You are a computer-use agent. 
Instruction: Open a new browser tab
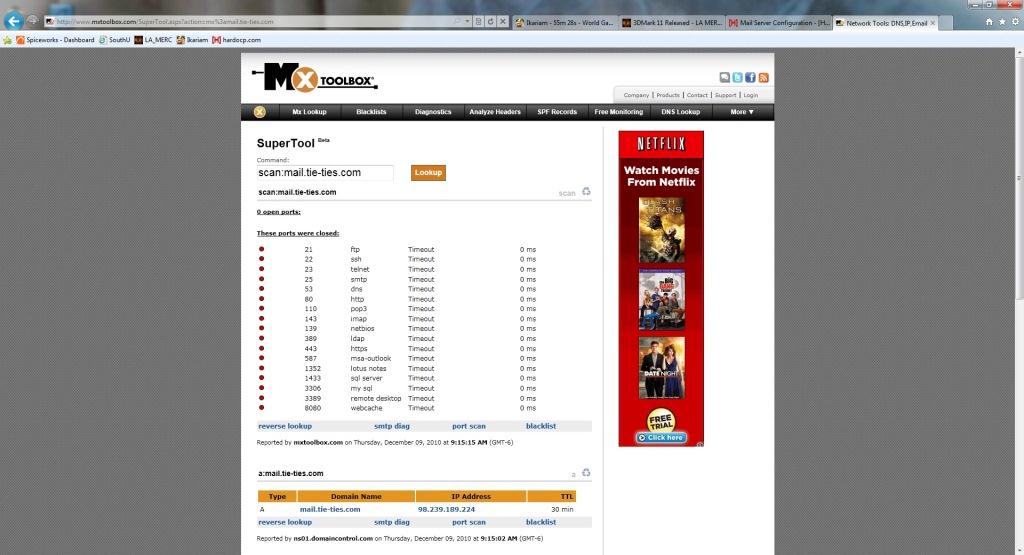coord(947,23)
